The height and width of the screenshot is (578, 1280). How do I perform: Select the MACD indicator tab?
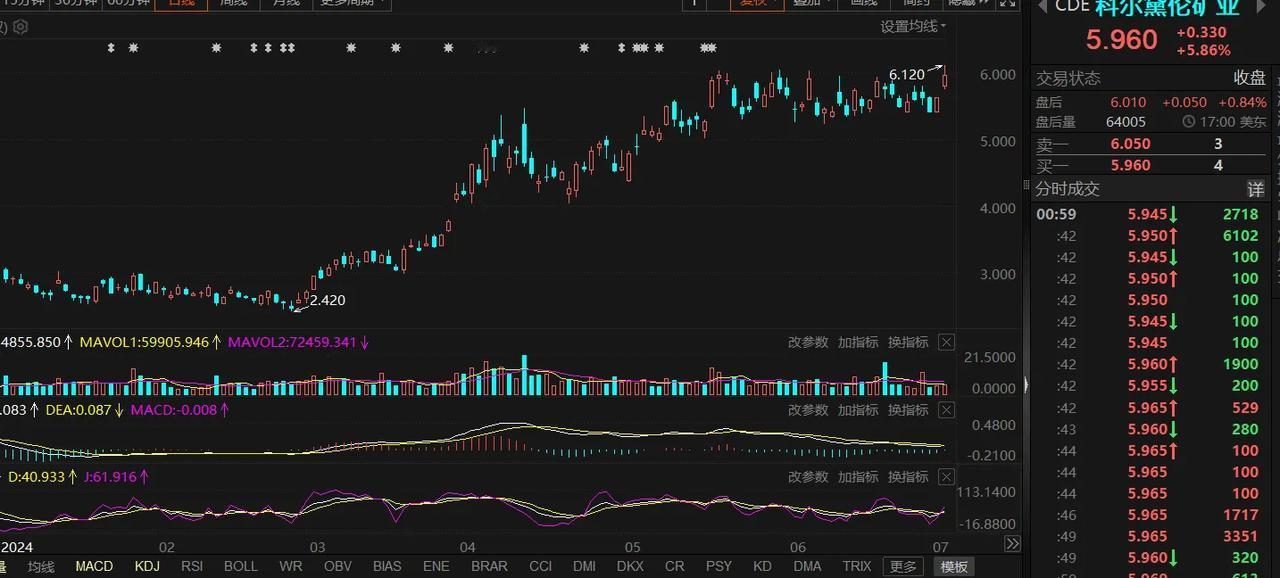coord(94,567)
